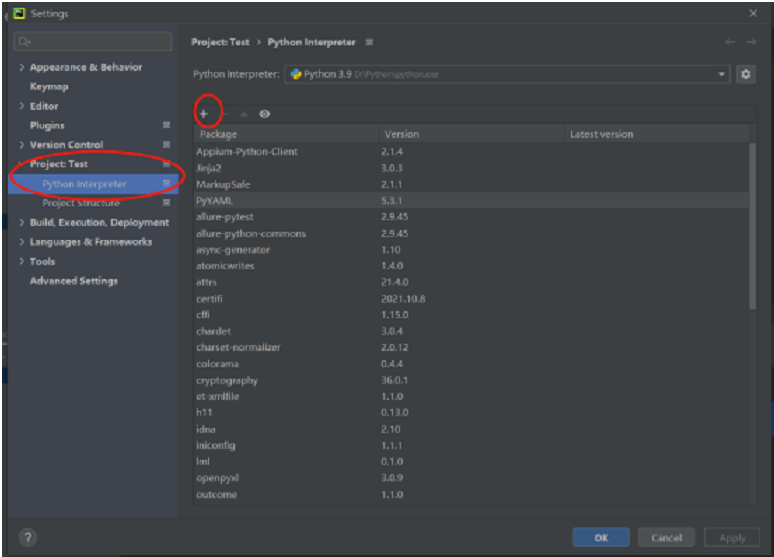
Task: Open Plugins settings
Action: (47, 125)
